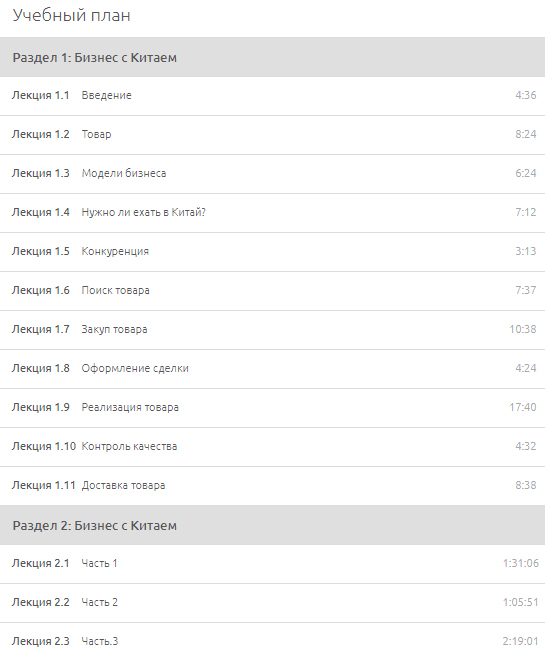545x657 pixels.
Task: Click the Учебный план heading
Action: [x=71, y=16]
